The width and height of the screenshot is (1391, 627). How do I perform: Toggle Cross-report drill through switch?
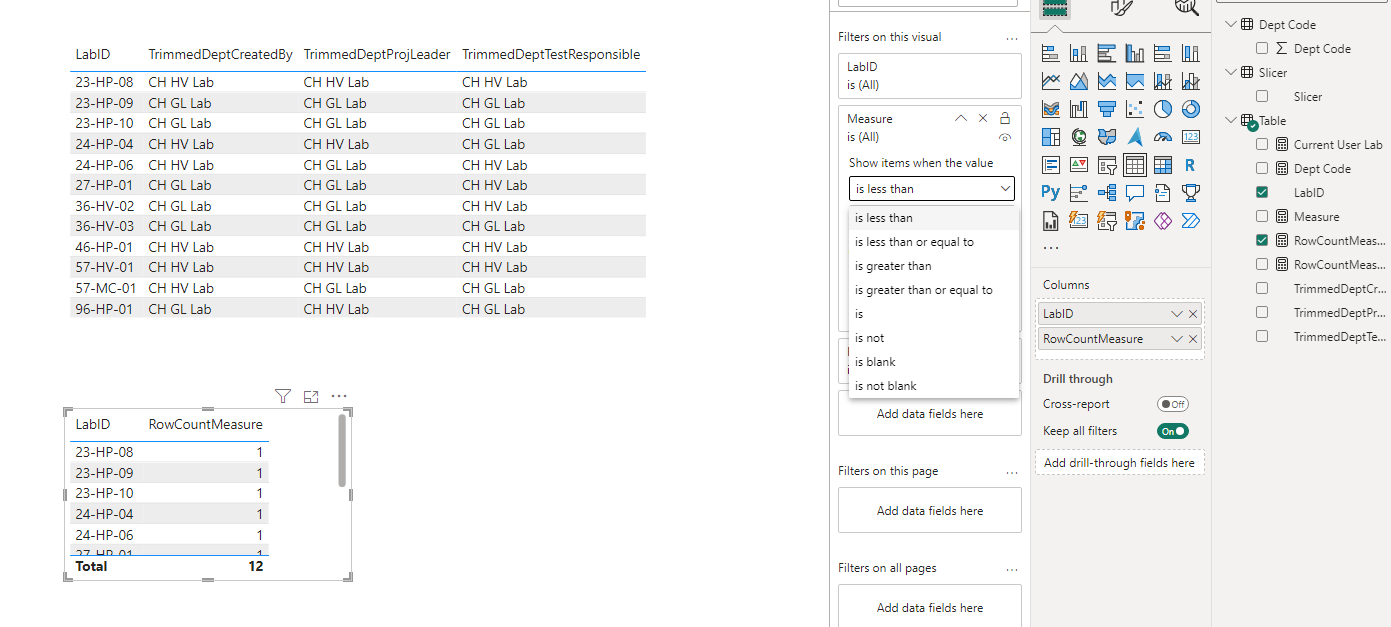tap(1172, 404)
